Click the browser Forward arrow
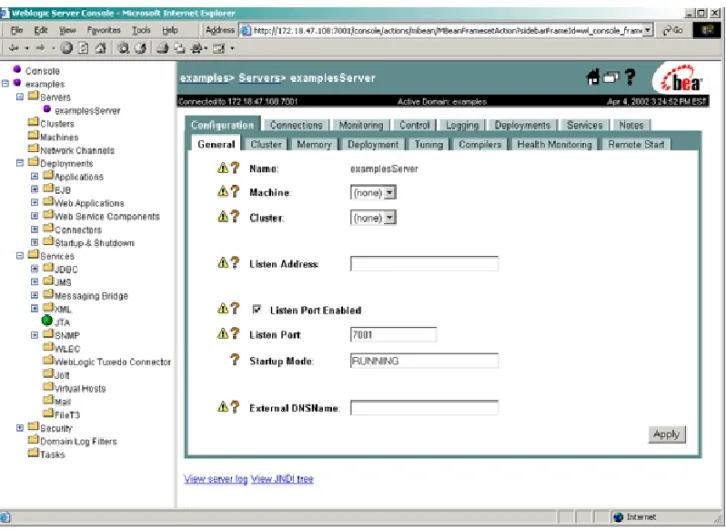 [x=40, y=48]
